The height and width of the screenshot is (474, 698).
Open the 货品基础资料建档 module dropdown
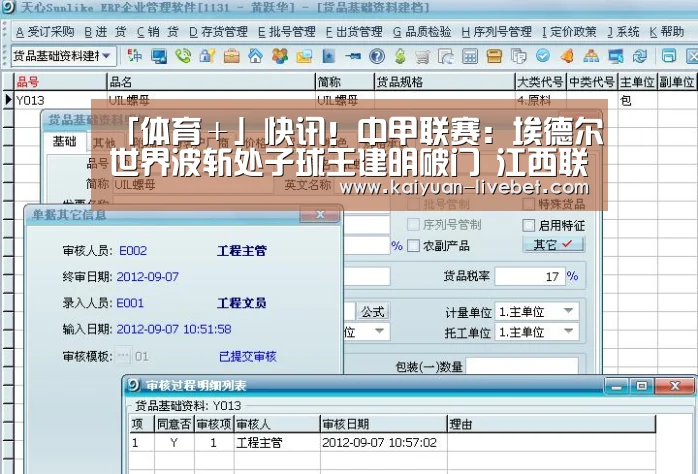[107, 56]
